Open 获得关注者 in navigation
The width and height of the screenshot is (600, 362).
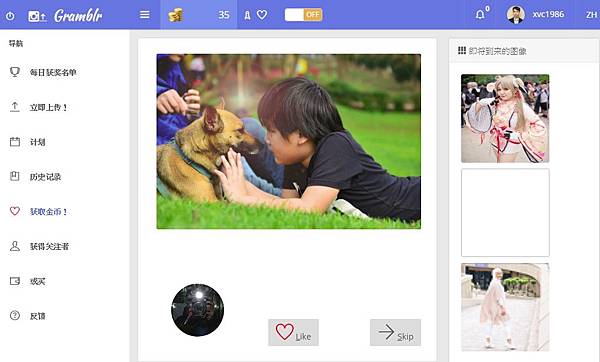pos(49,246)
